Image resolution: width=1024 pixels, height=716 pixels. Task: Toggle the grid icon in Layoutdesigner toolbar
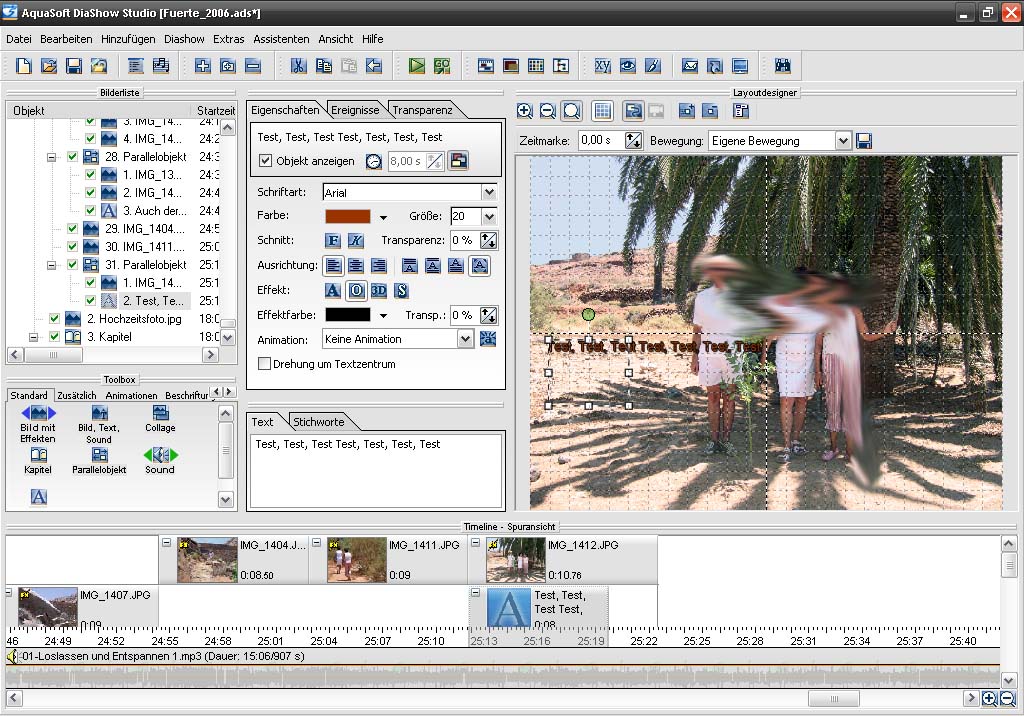point(602,111)
